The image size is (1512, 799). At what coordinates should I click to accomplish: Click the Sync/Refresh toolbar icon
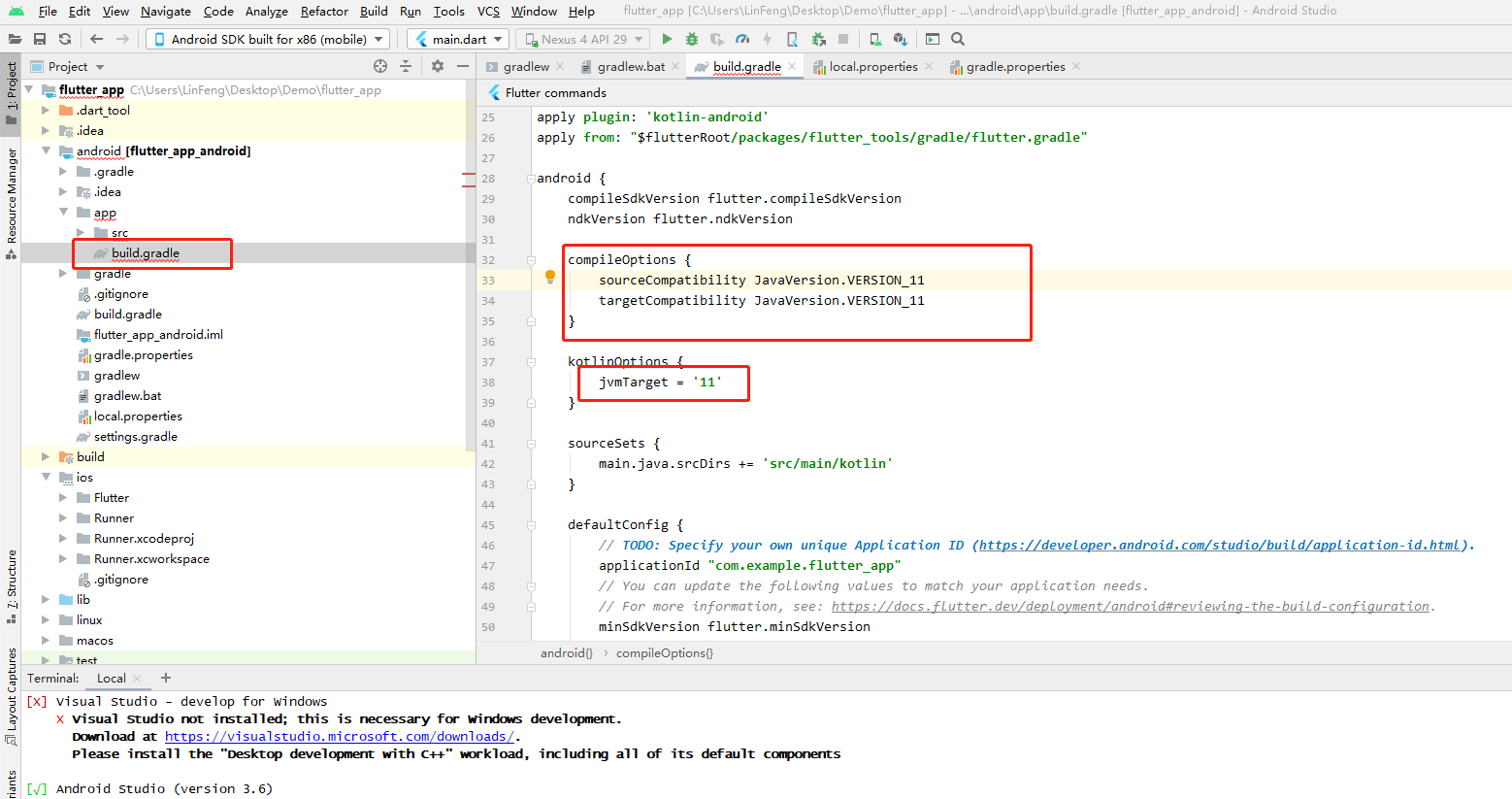pyautogui.click(x=65, y=39)
